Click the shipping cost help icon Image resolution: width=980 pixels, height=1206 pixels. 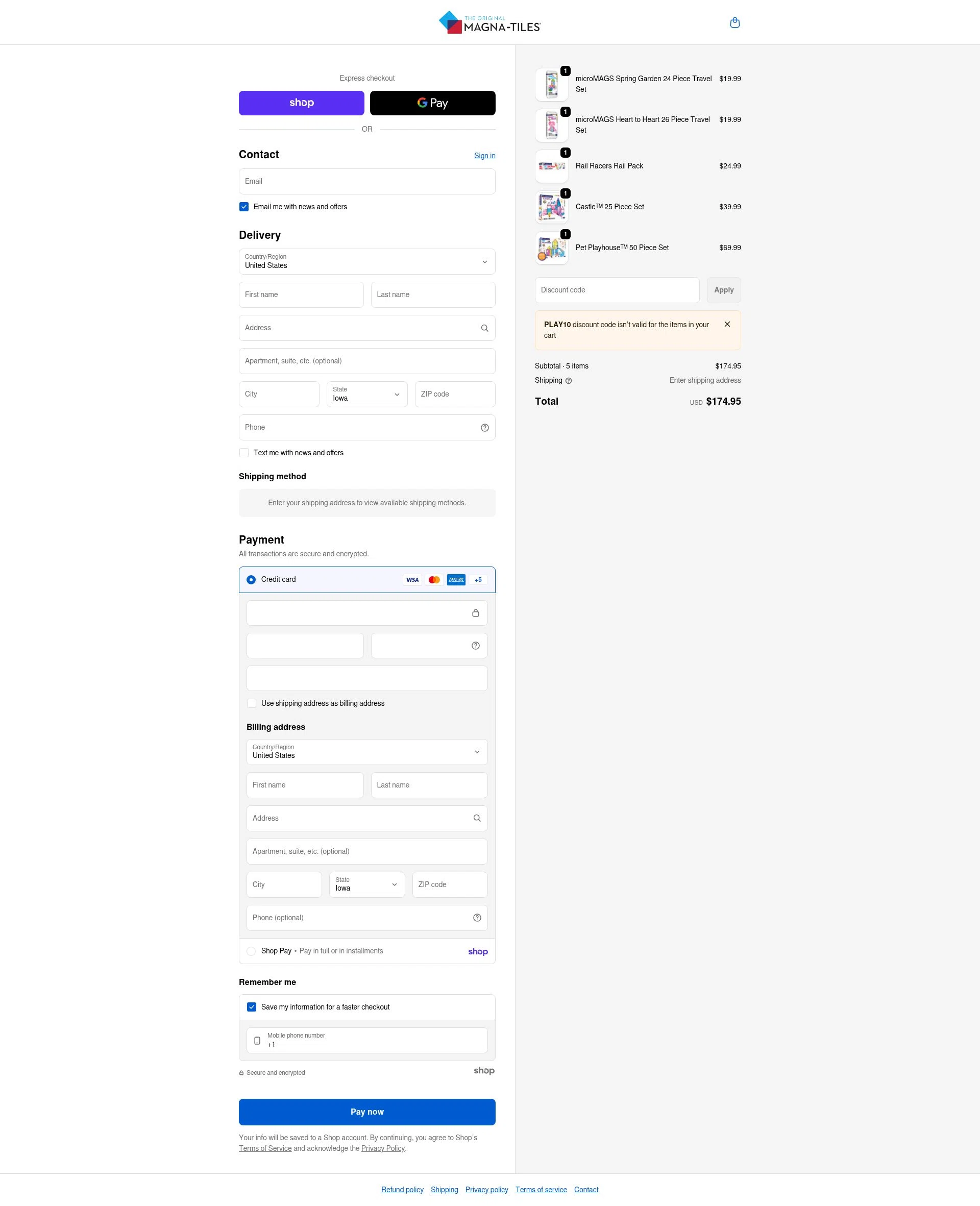coord(568,380)
